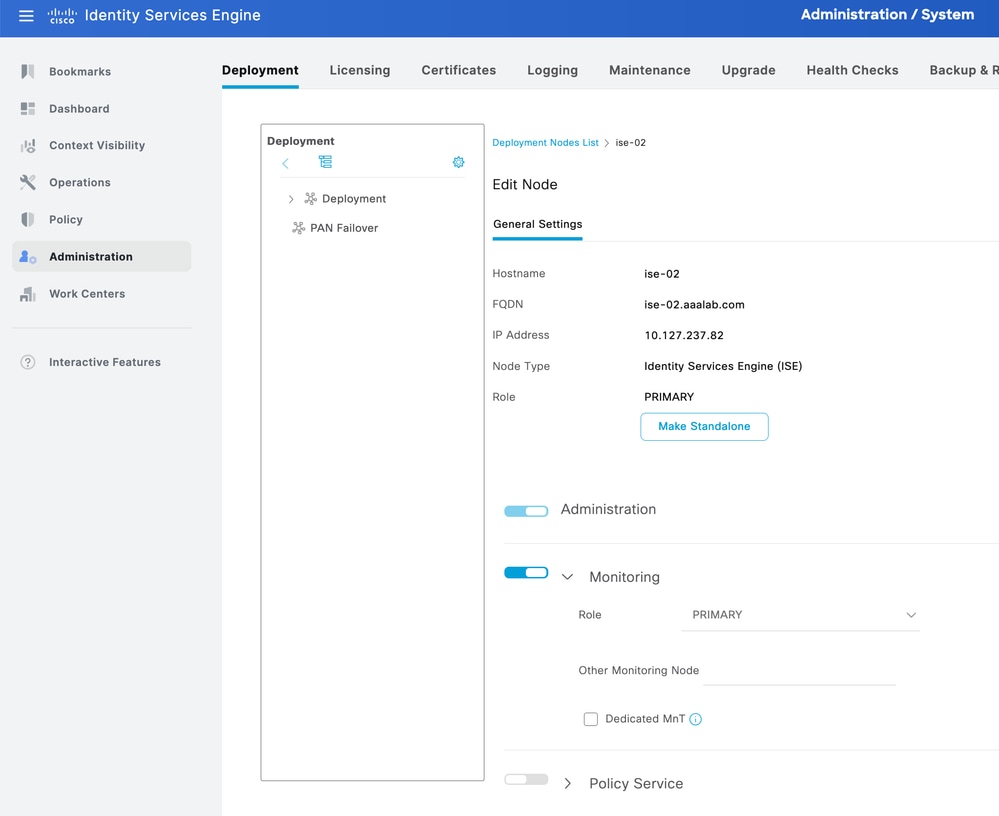Toggle the Monitoring persona switch
This screenshot has height=816, width=999.
tap(526, 573)
